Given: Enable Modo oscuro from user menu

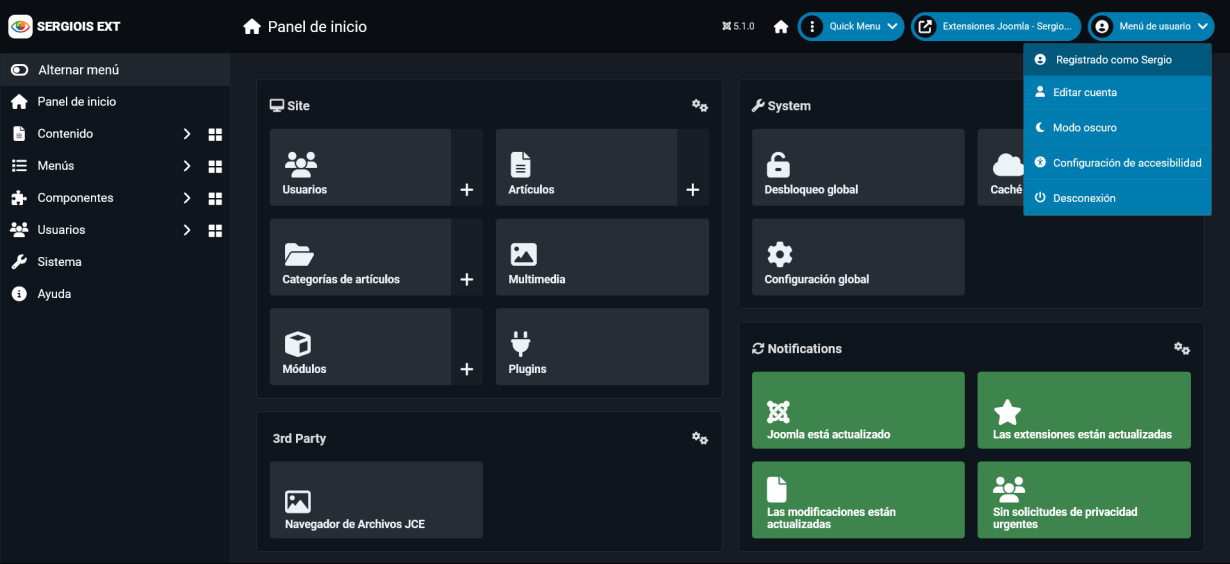Looking at the screenshot, I should click(1117, 128).
